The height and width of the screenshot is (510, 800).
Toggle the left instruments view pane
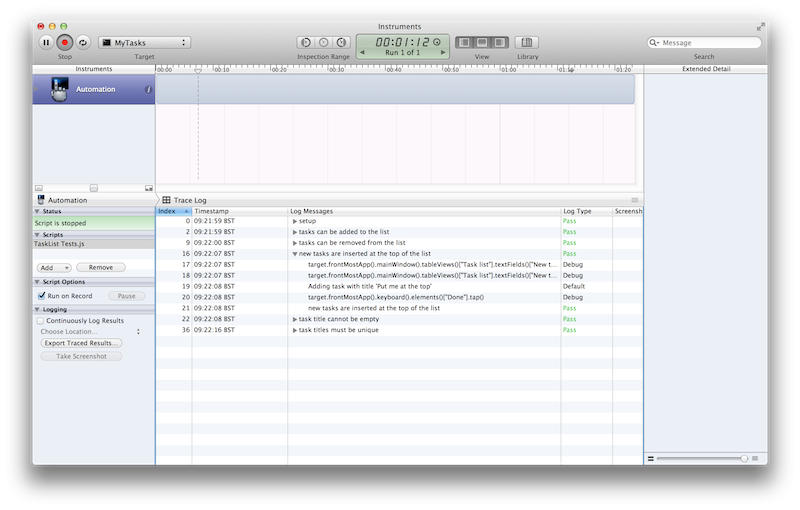coord(464,42)
